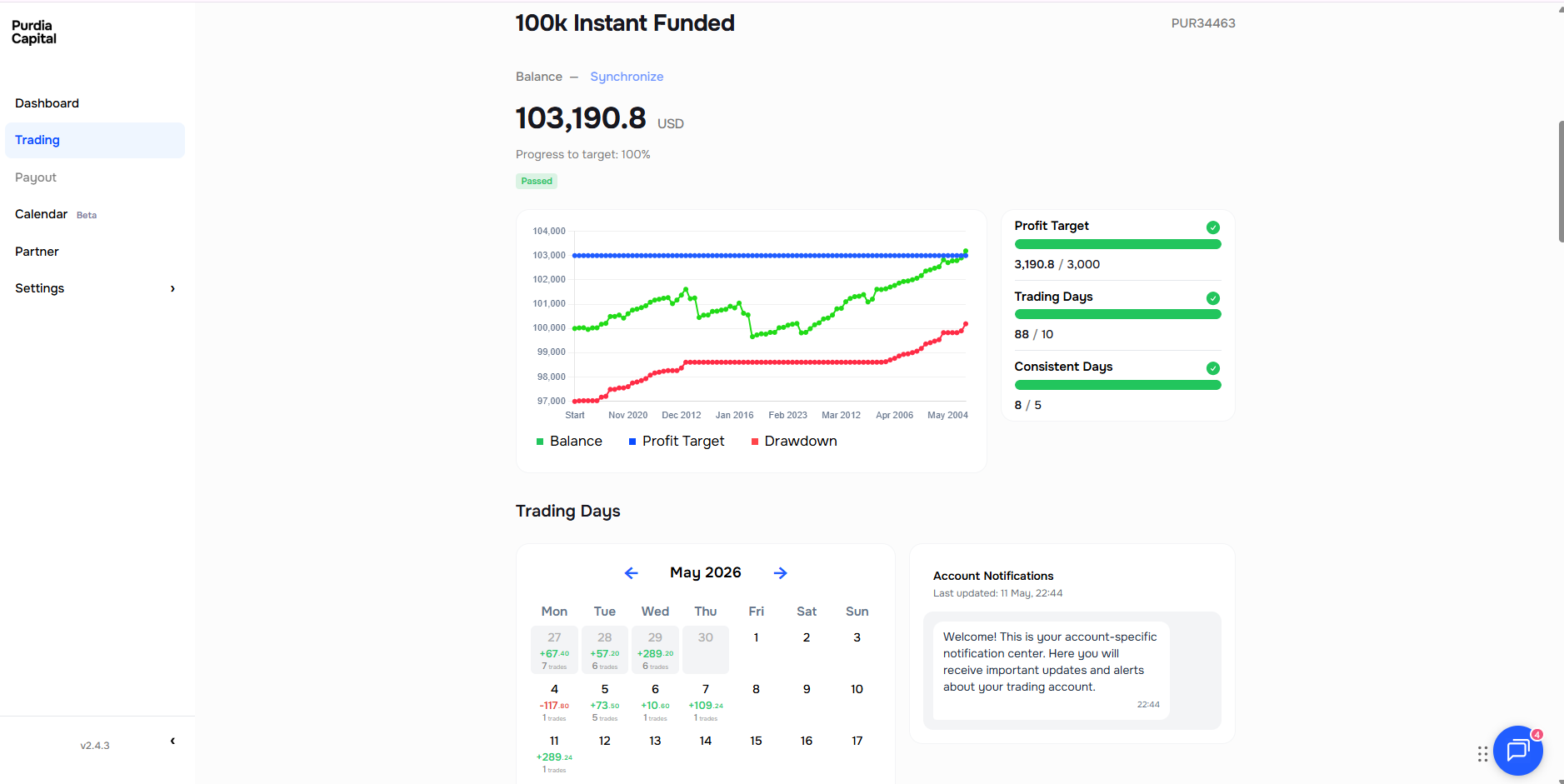Click the welcome notification message
The height and width of the screenshot is (784, 1564).
1051,671
